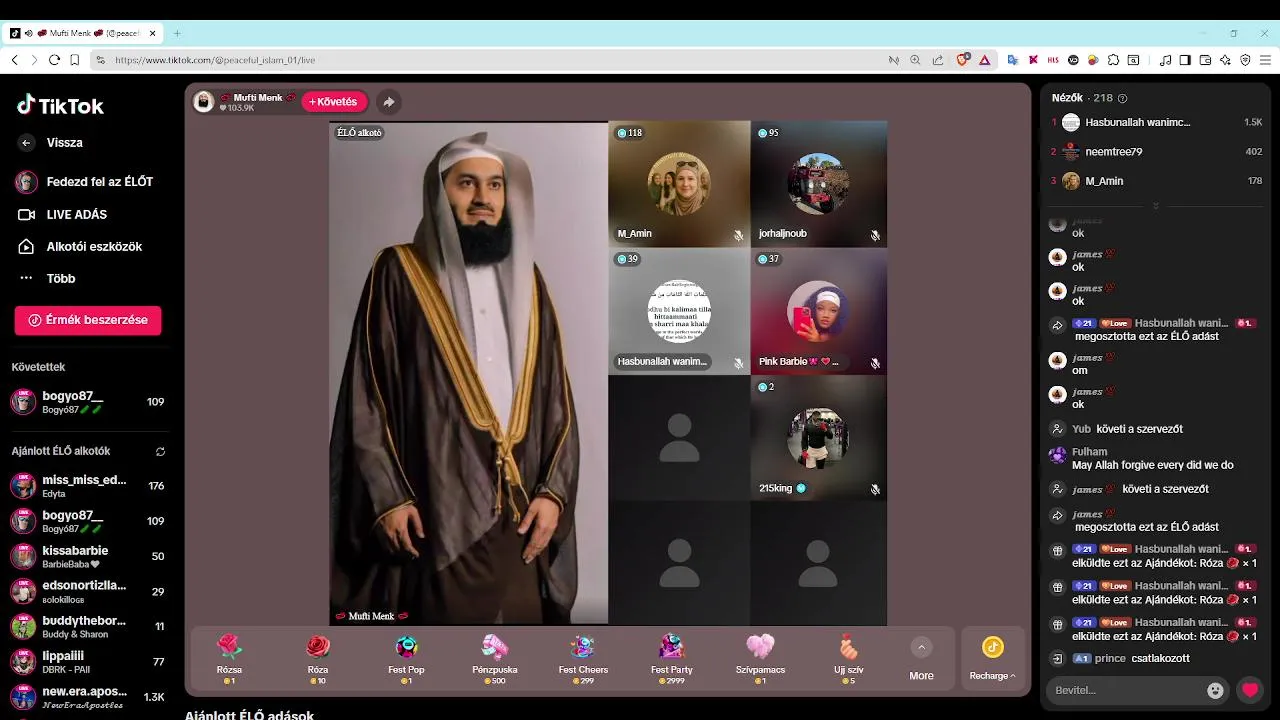This screenshot has height=720, width=1280.
Task: Open followed creator bogyo87__ under Követettek
Action: 88,402
